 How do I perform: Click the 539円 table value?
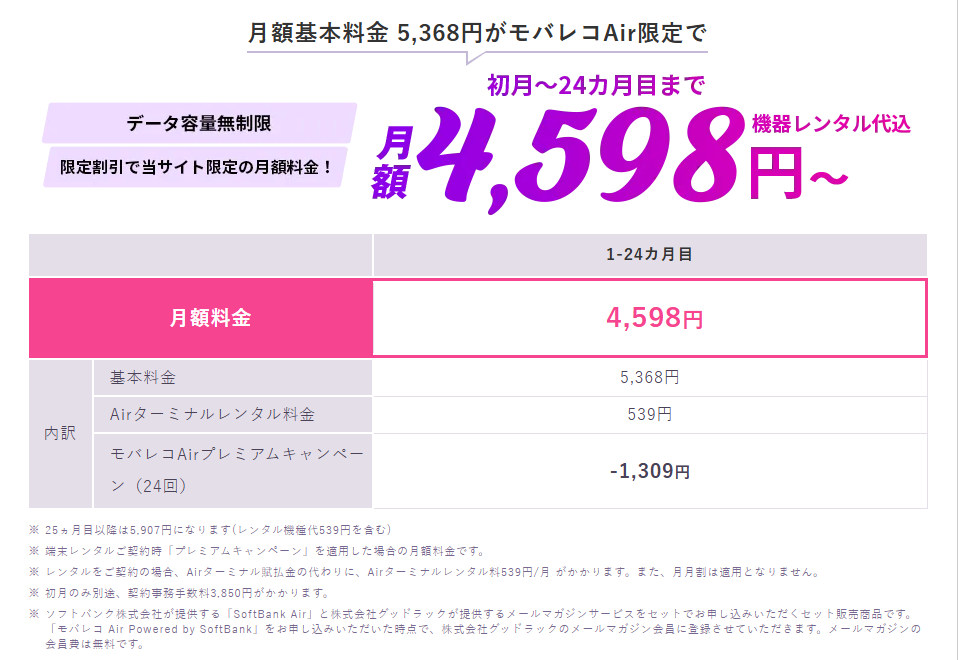tap(649, 414)
